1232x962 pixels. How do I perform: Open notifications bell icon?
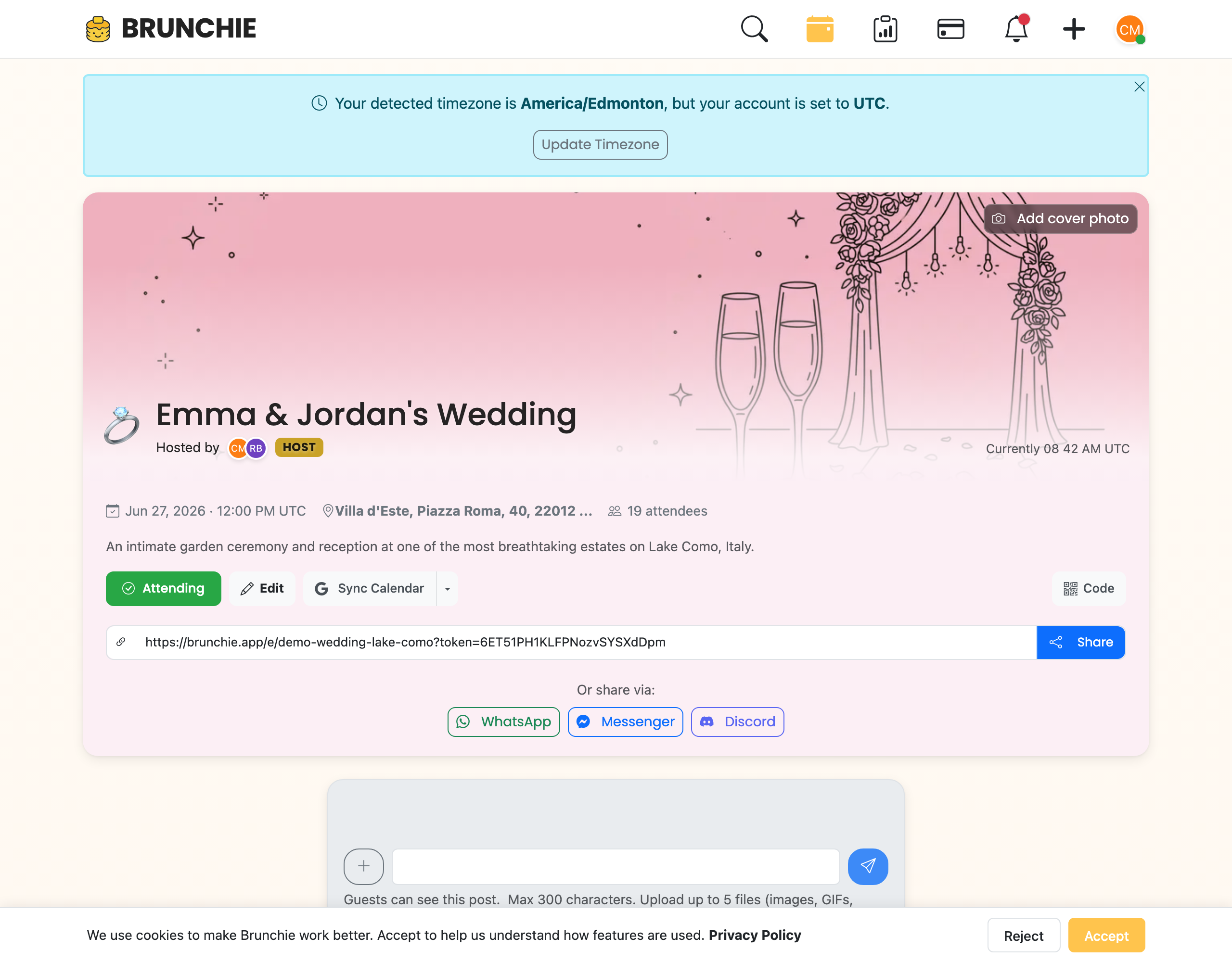1016,28
